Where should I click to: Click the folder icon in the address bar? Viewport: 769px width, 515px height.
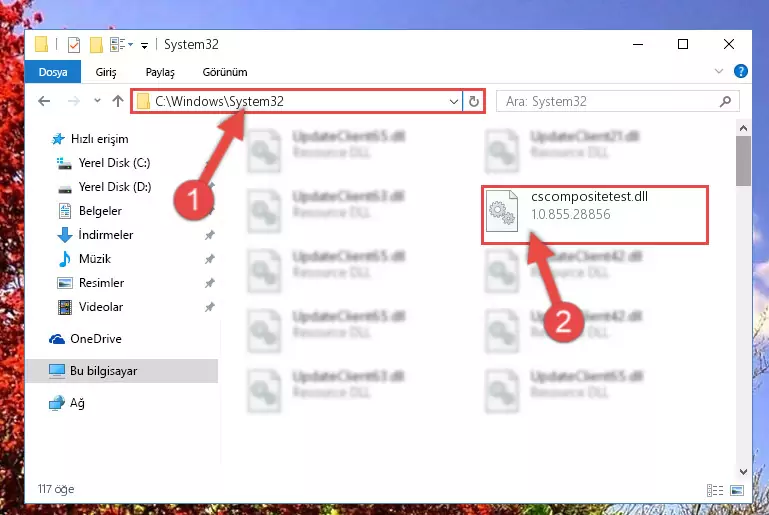pyautogui.click(x=143, y=102)
